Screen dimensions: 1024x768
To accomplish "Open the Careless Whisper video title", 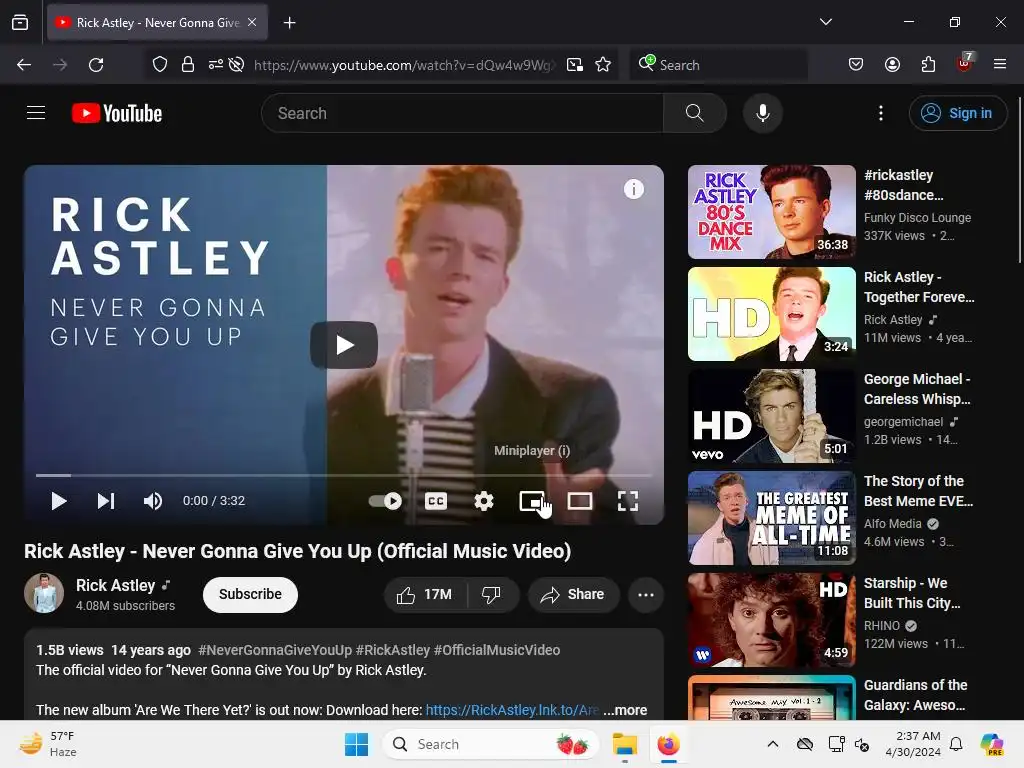I will [917, 389].
